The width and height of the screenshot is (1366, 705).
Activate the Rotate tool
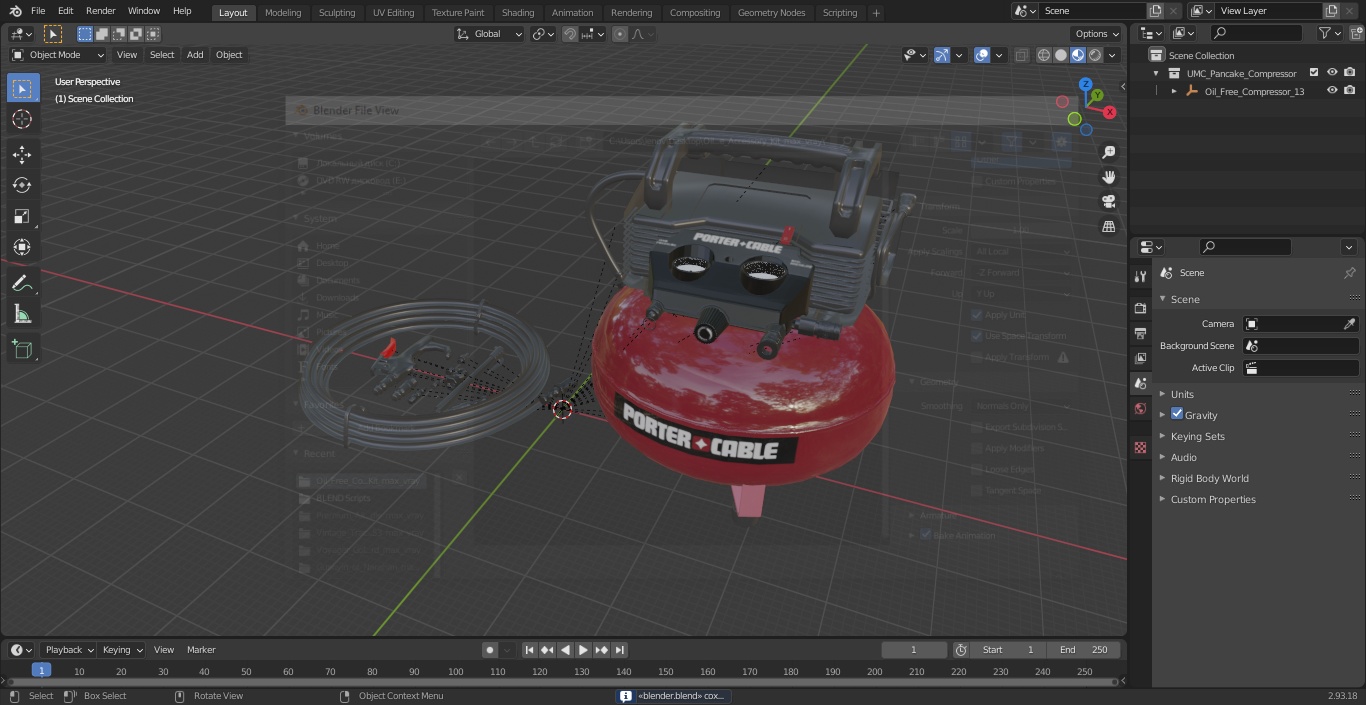[22, 185]
